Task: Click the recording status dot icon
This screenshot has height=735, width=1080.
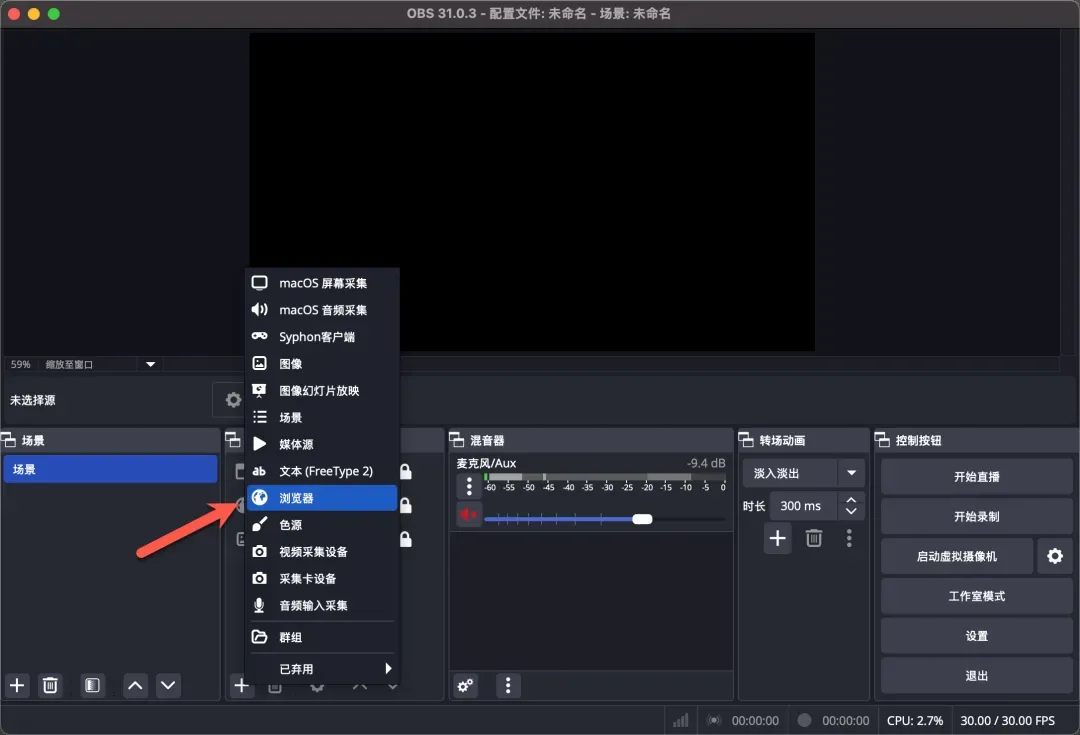Action: point(804,720)
